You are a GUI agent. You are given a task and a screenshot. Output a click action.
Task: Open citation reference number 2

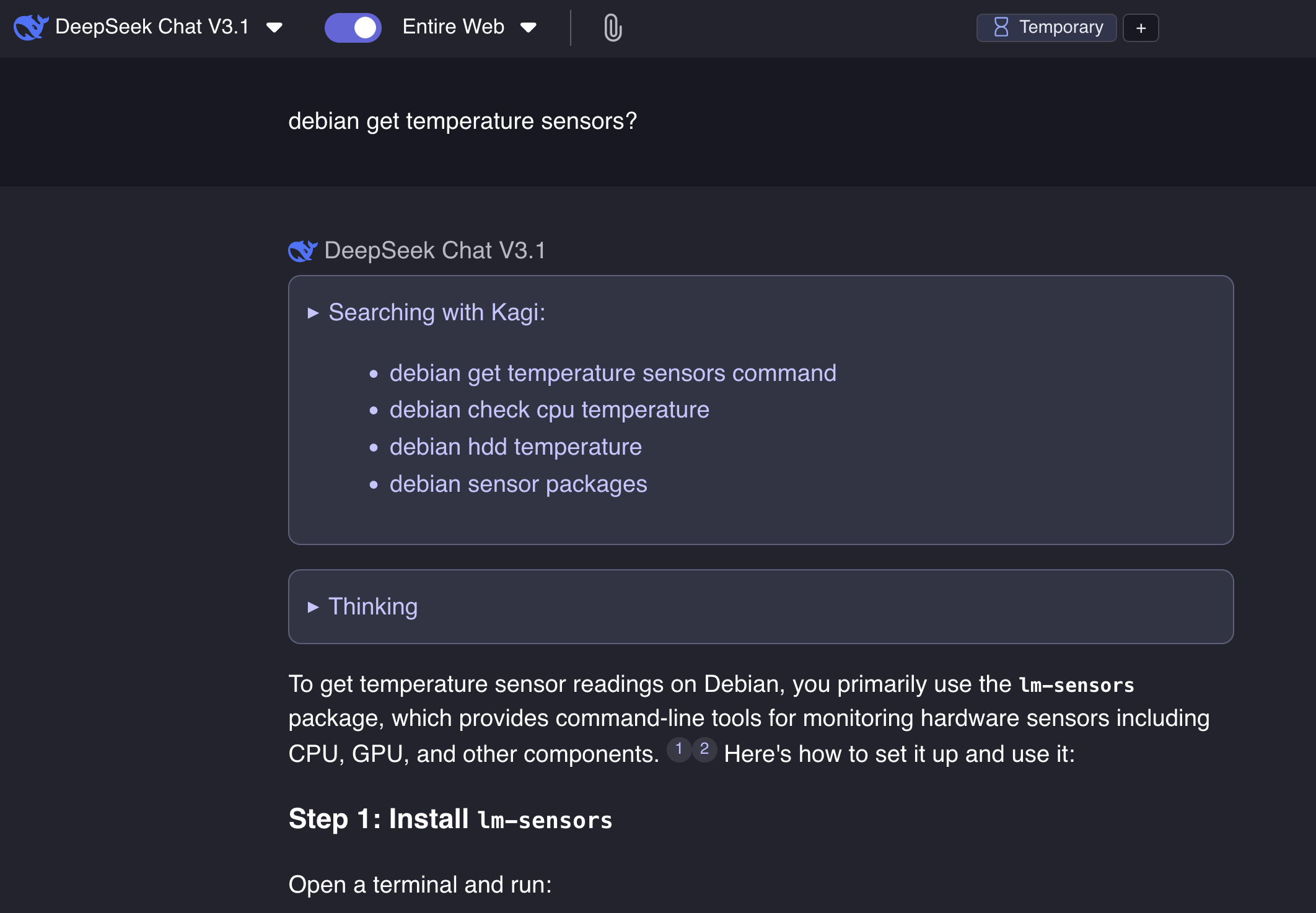coord(704,749)
